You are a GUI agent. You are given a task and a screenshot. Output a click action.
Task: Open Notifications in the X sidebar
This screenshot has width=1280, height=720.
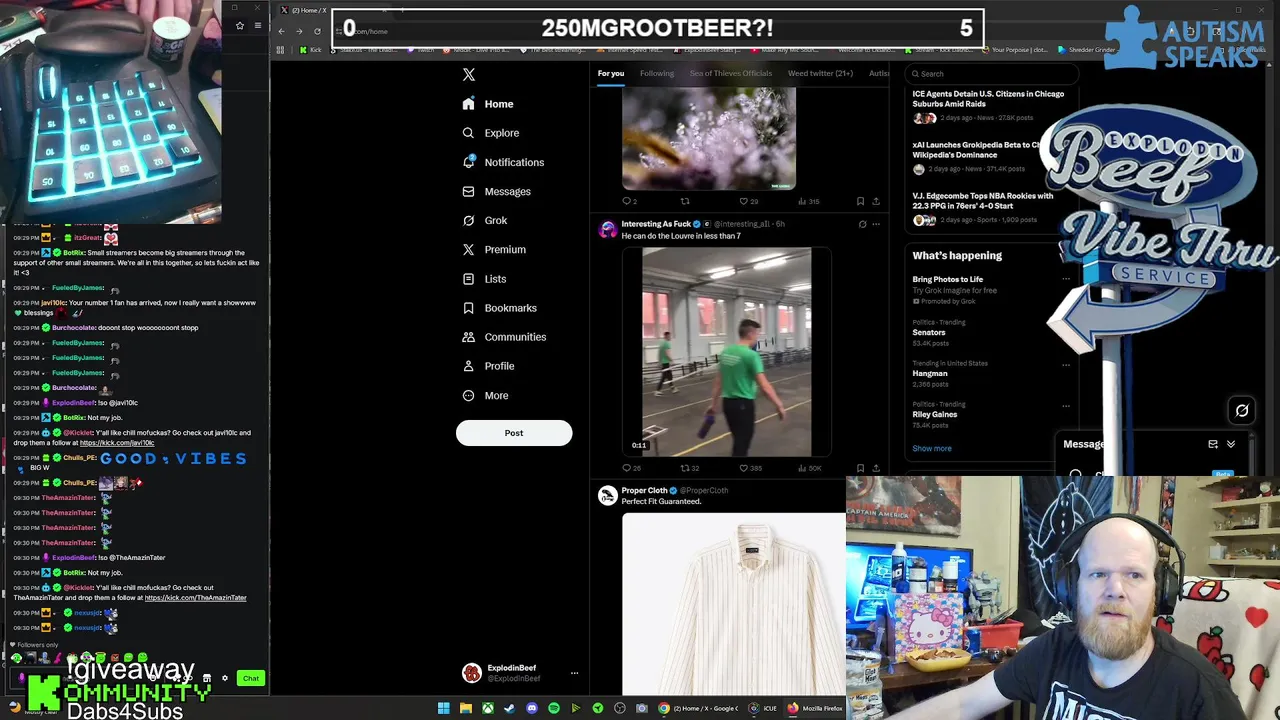(503, 162)
